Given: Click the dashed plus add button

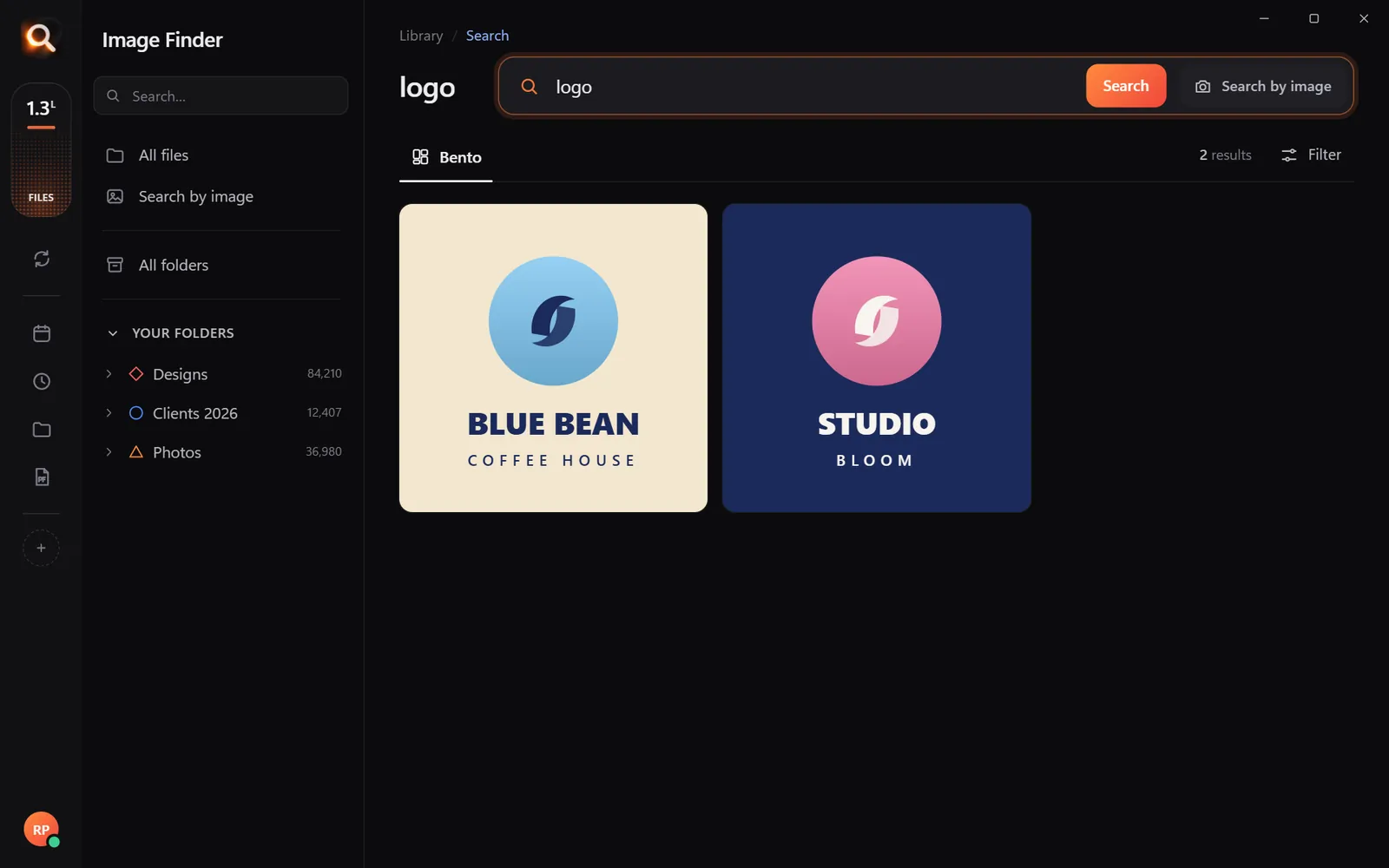Looking at the screenshot, I should [41, 548].
